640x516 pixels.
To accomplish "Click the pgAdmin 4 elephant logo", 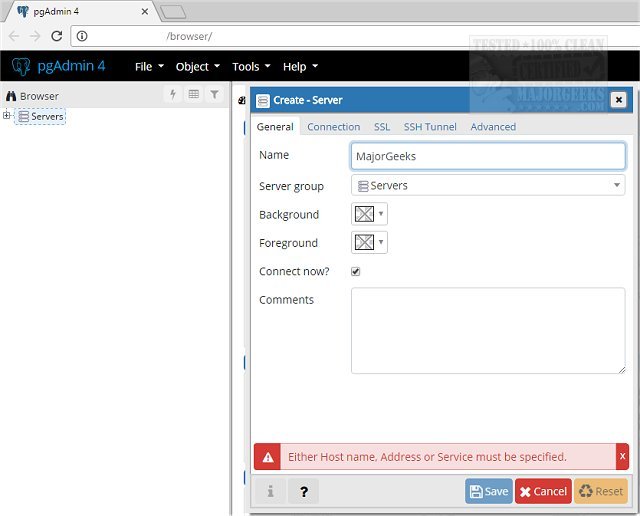I will click(x=21, y=66).
